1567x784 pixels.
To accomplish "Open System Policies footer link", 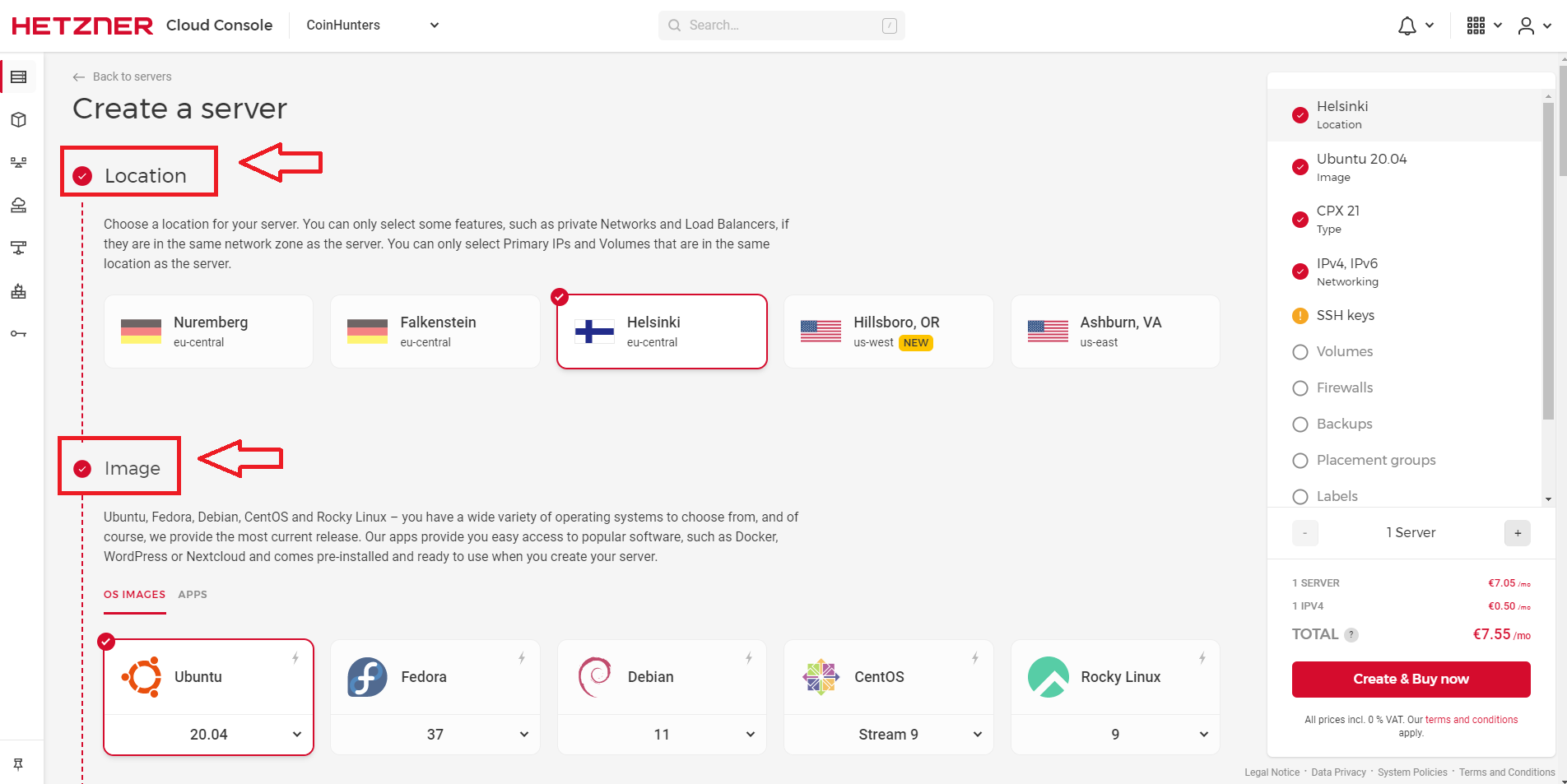I will pyautogui.click(x=1412, y=772).
